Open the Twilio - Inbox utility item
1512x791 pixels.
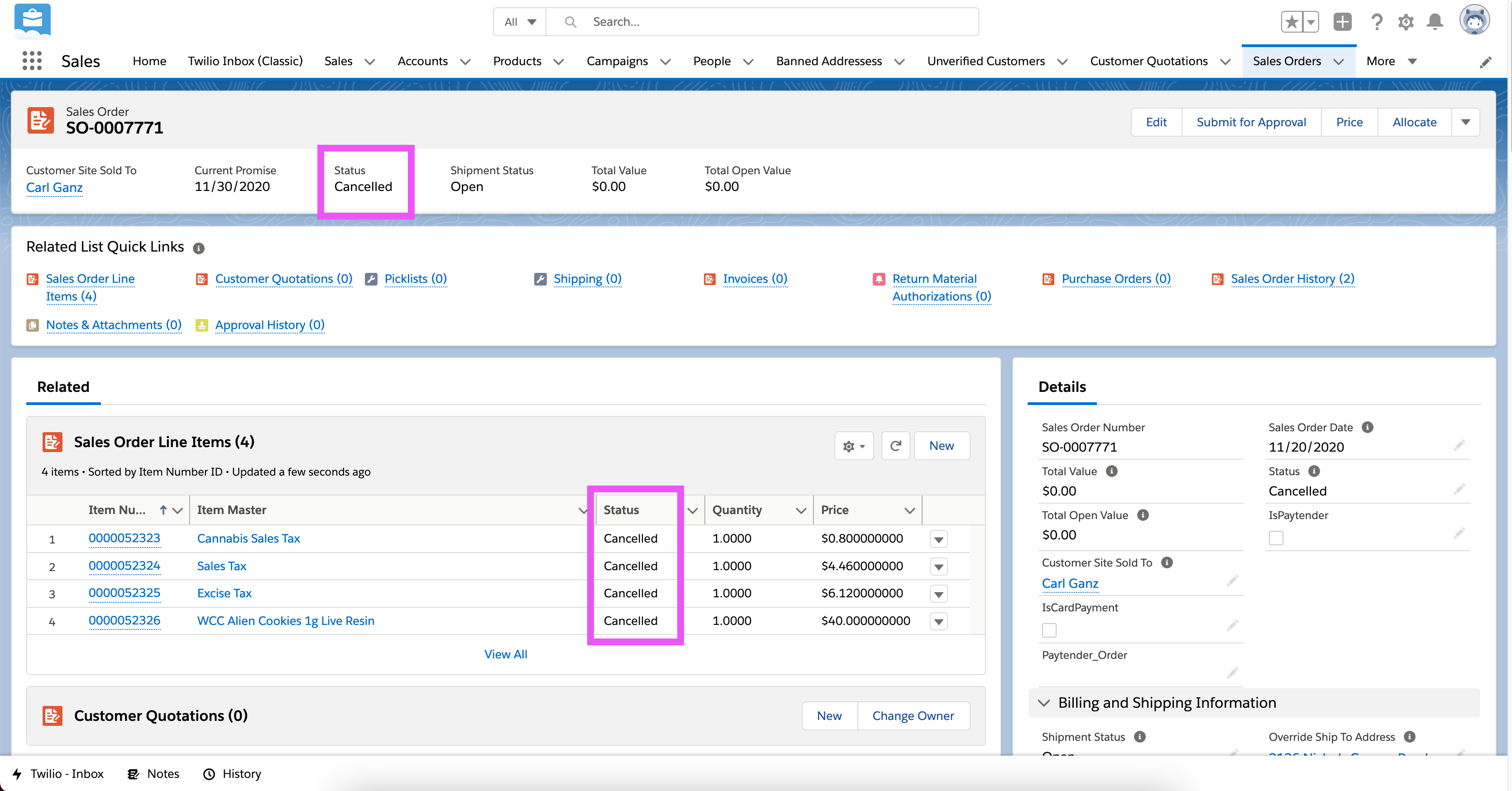(58, 774)
